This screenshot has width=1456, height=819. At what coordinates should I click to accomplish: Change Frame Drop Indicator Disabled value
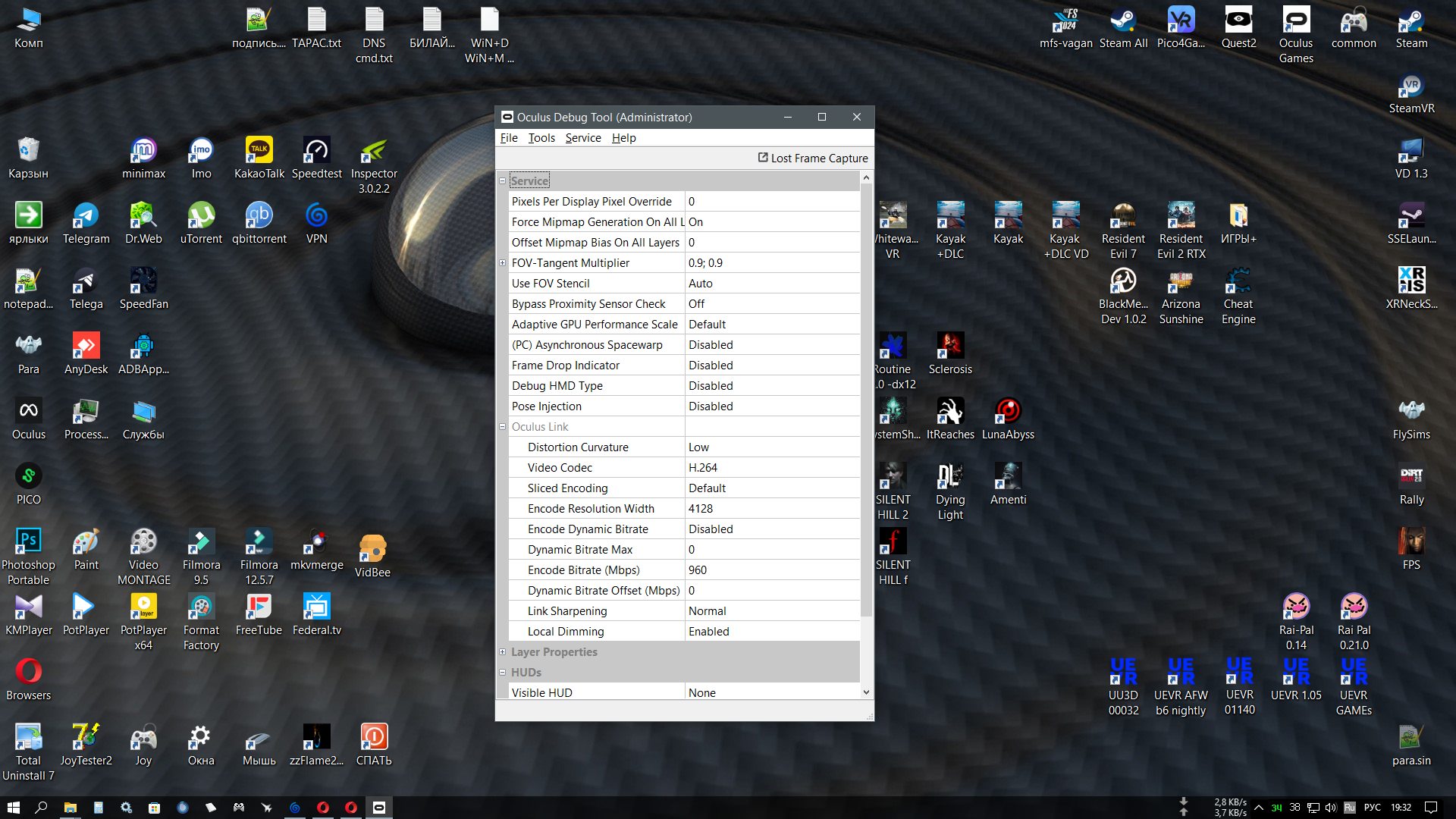pyautogui.click(x=772, y=365)
